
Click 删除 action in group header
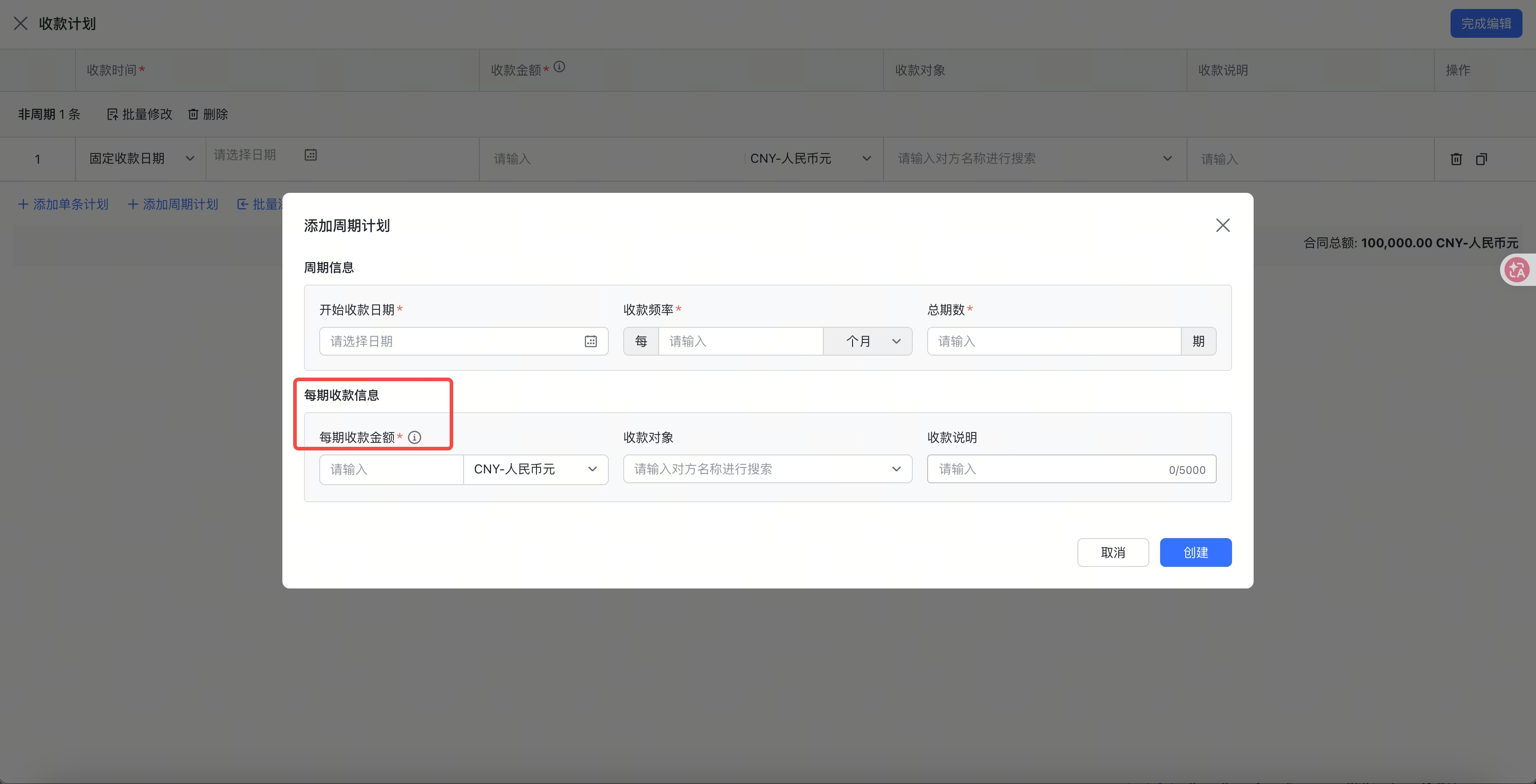point(208,115)
